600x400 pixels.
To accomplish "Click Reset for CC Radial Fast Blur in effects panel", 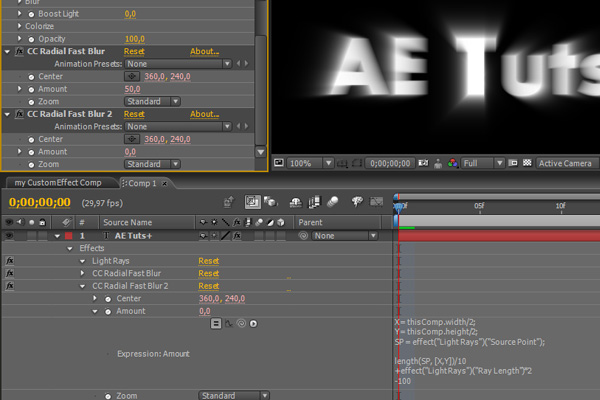I will coord(134,51).
